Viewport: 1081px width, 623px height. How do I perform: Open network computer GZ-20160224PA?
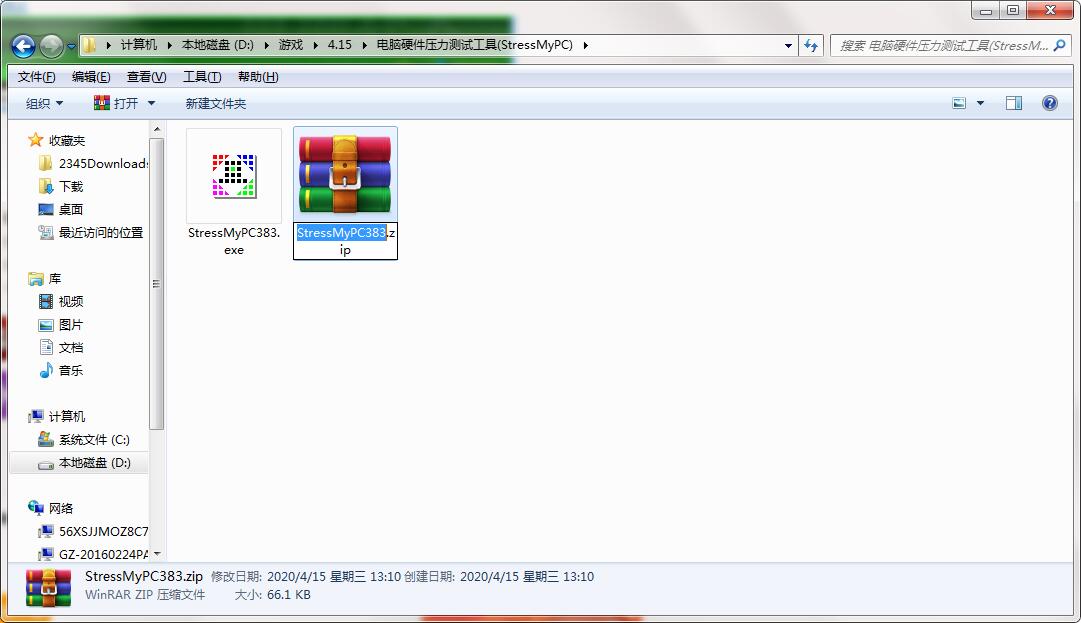point(103,554)
